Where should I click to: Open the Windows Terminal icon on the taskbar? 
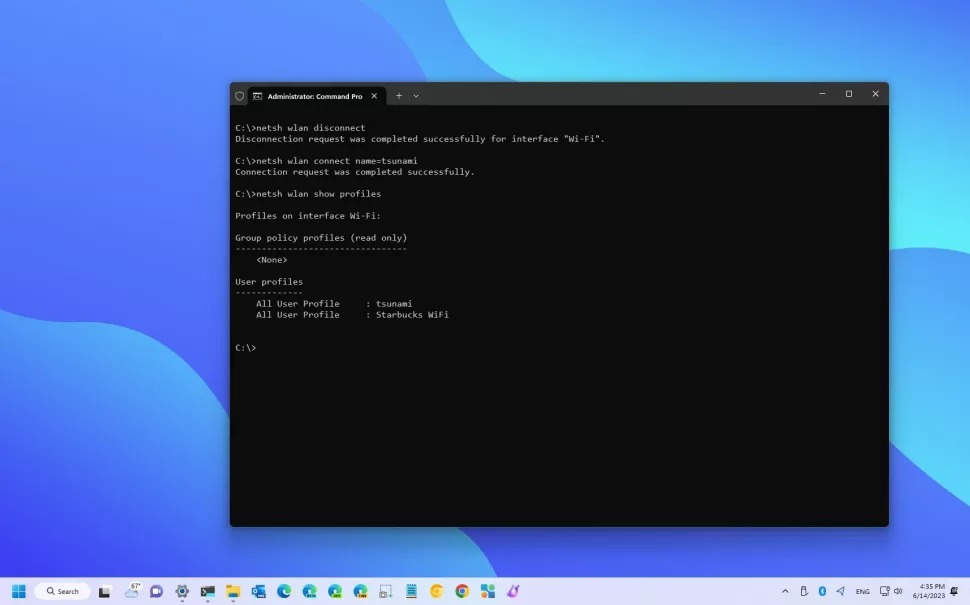(208, 590)
